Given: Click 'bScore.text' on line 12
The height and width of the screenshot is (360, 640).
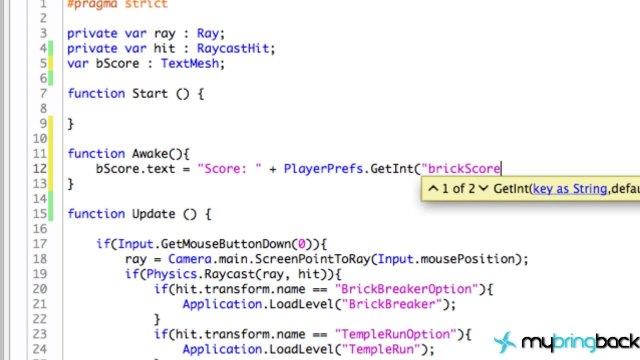Looking at the screenshot, I should [x=135, y=169].
